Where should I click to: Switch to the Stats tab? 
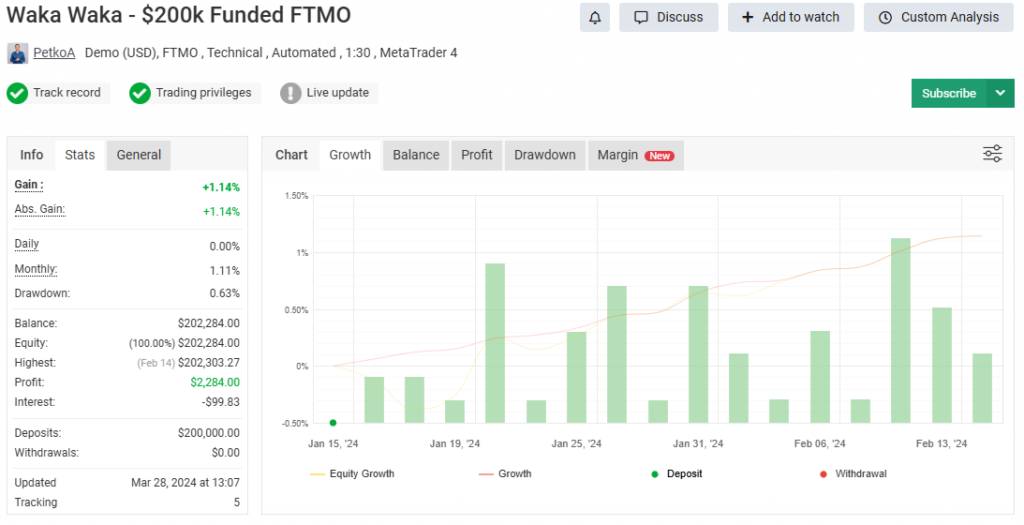click(x=80, y=155)
